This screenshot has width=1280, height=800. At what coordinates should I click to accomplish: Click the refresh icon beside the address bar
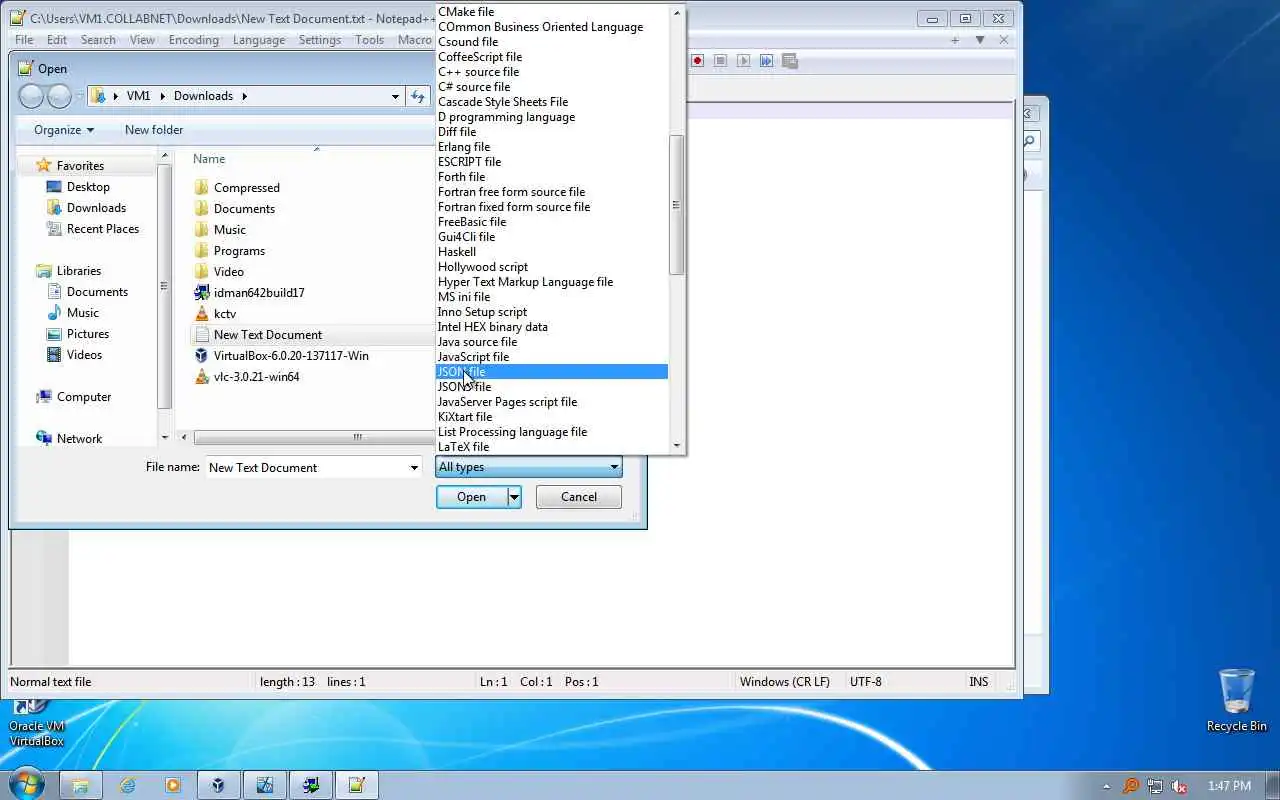point(418,96)
